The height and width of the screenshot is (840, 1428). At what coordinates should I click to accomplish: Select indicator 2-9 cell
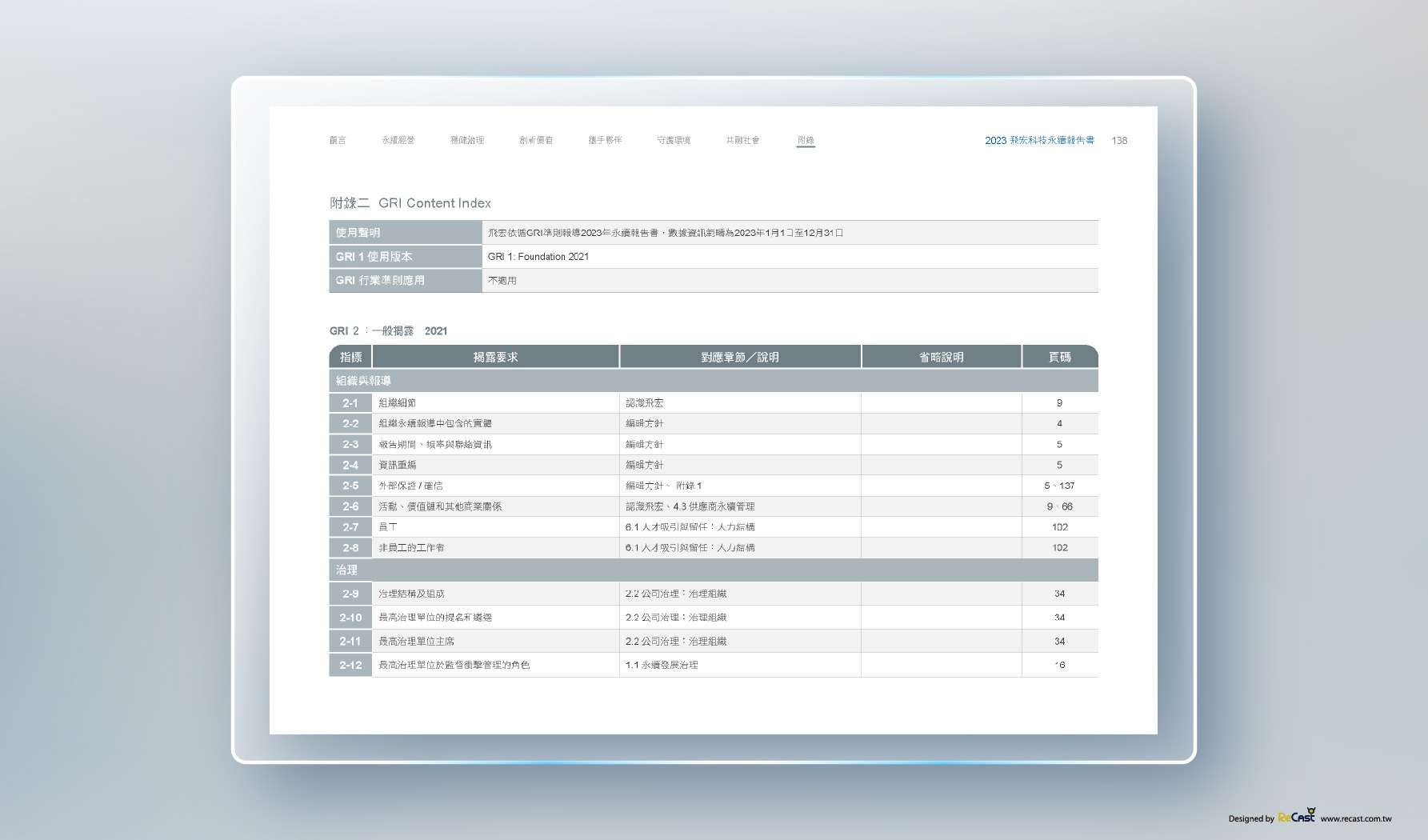tap(350, 594)
